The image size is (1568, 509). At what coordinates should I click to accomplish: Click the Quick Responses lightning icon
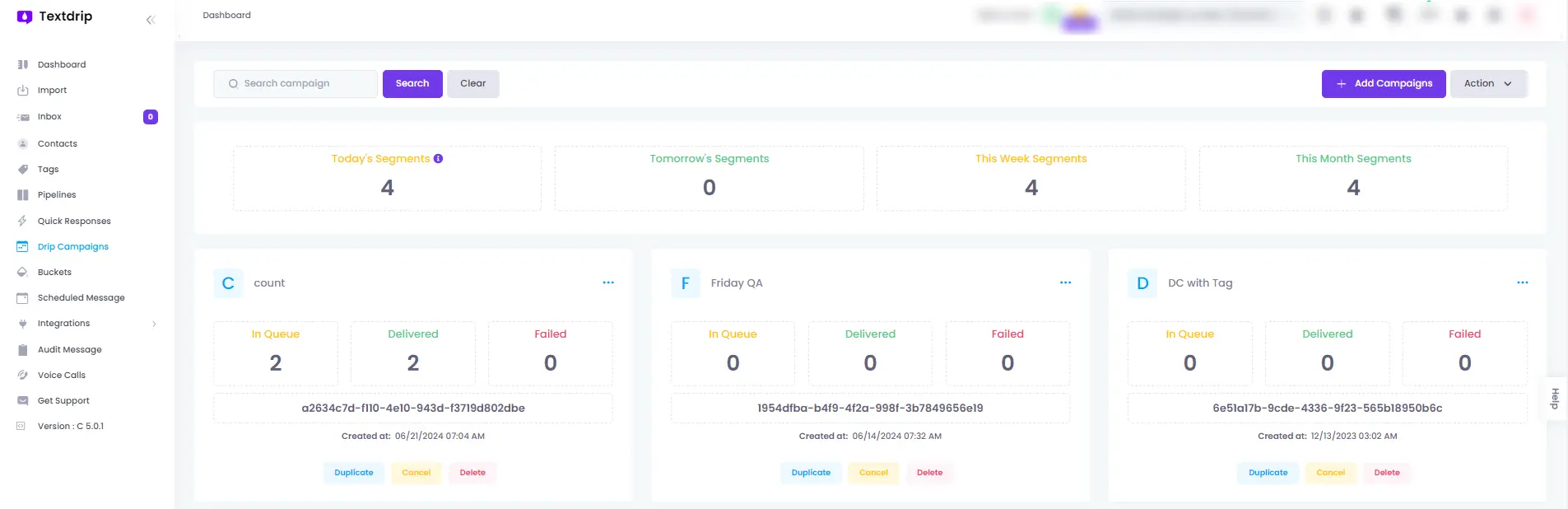(23, 221)
